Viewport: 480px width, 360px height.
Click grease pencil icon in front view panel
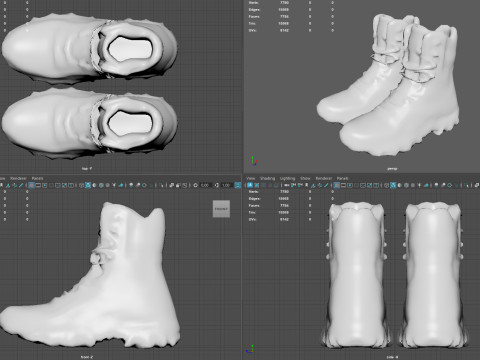[21, 185]
